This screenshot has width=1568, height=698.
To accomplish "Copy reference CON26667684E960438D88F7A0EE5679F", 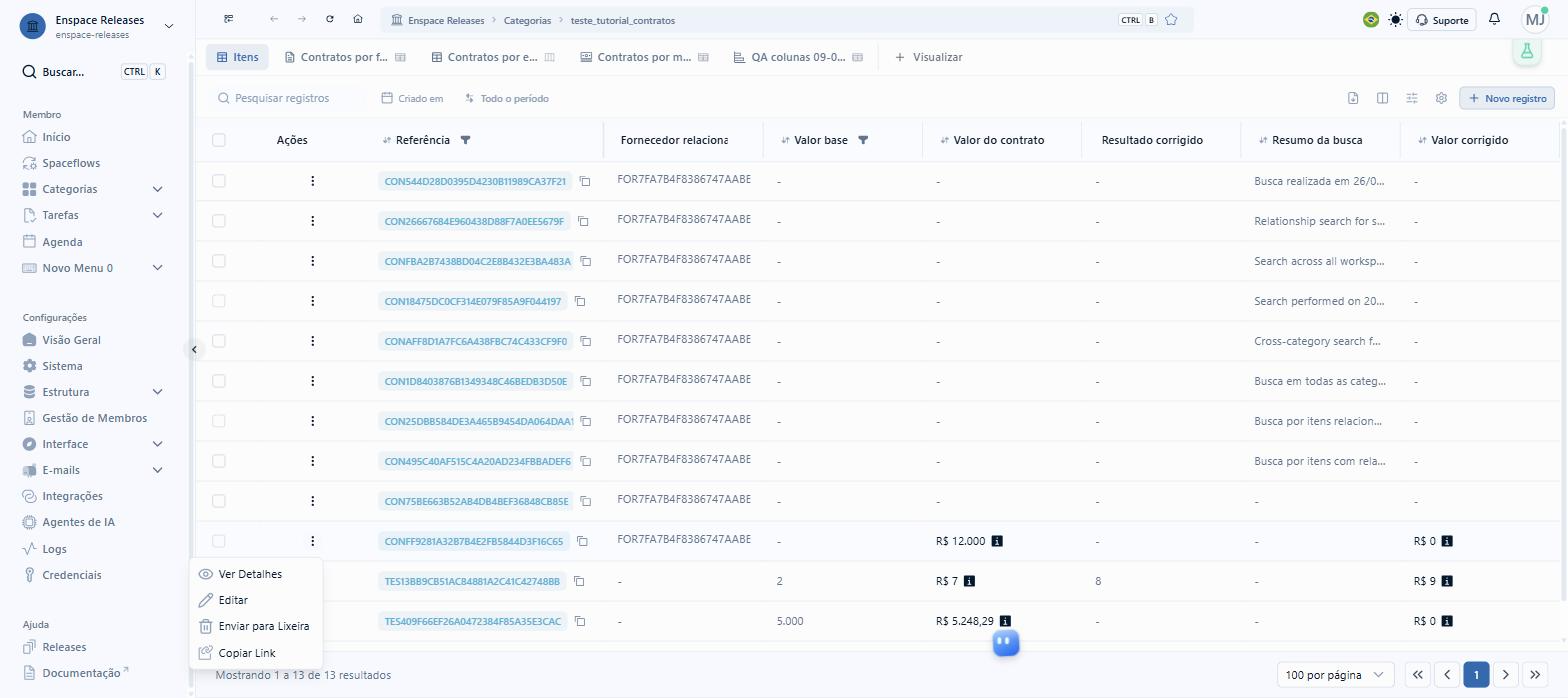I will (583, 221).
